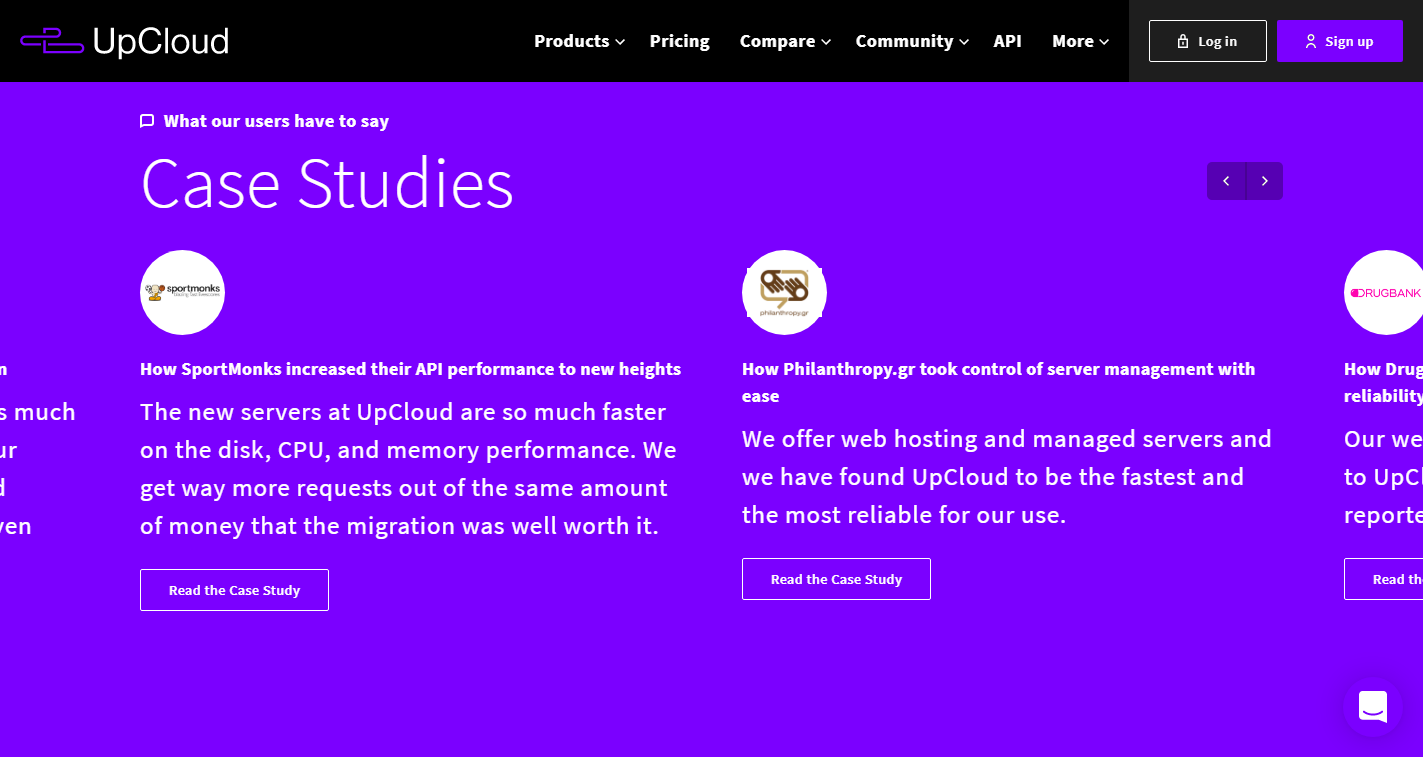
Task: Open the Pricing page
Action: (x=679, y=41)
